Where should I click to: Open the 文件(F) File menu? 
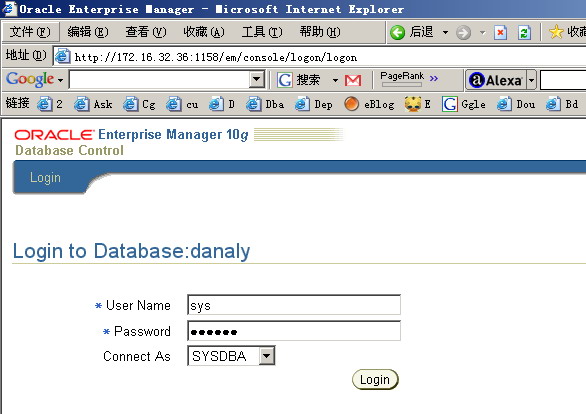[30, 32]
